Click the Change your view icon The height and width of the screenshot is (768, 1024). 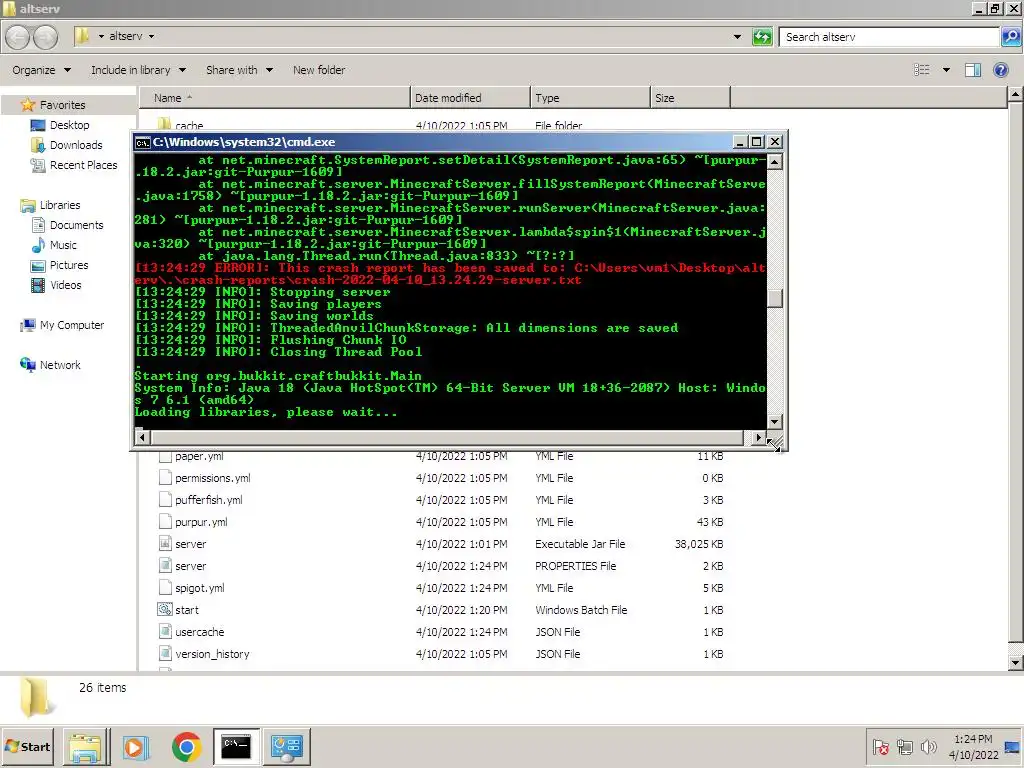point(921,70)
